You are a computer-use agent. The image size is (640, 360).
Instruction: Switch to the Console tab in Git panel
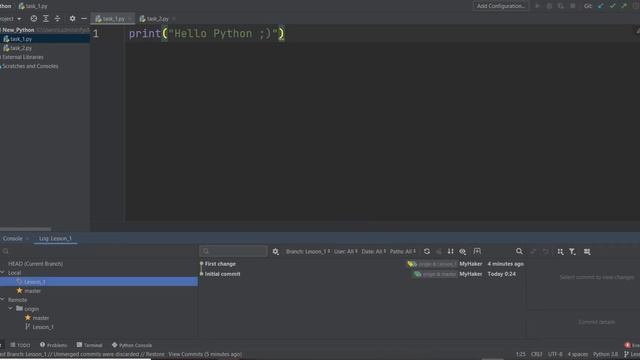[13, 238]
